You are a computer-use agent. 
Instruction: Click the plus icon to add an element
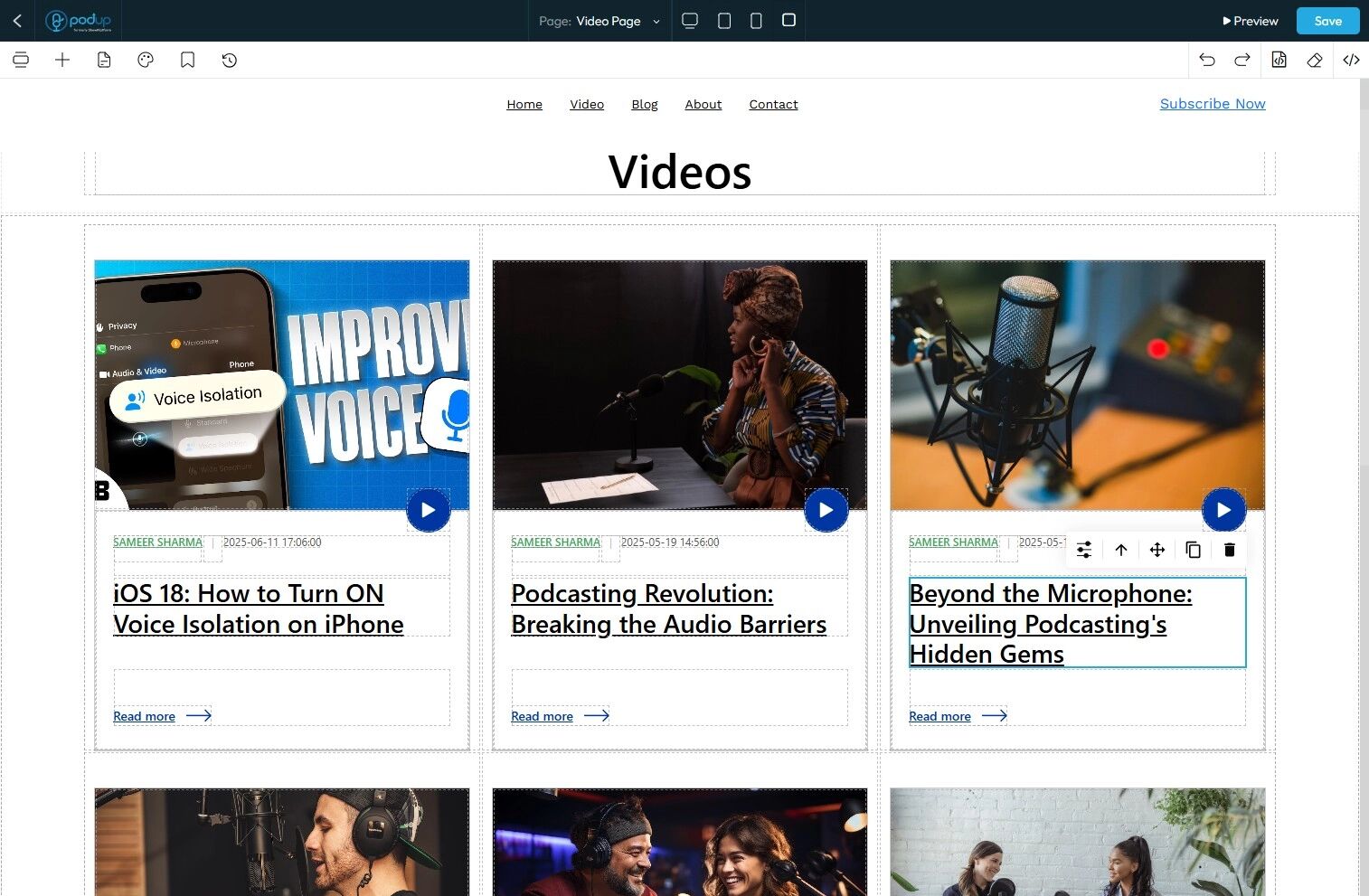[62, 61]
